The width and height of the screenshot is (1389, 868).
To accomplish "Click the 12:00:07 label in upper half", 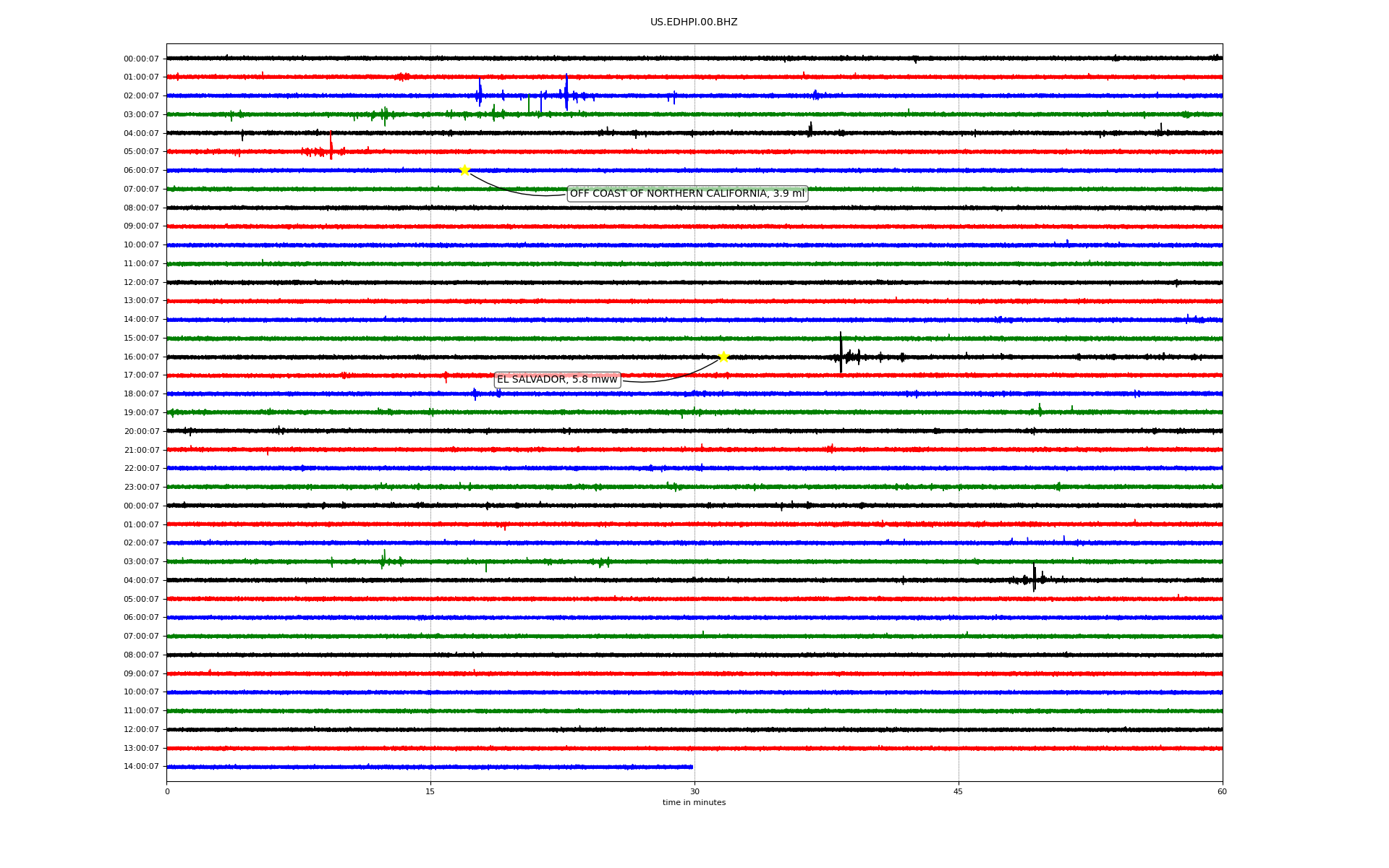I will coord(141,282).
